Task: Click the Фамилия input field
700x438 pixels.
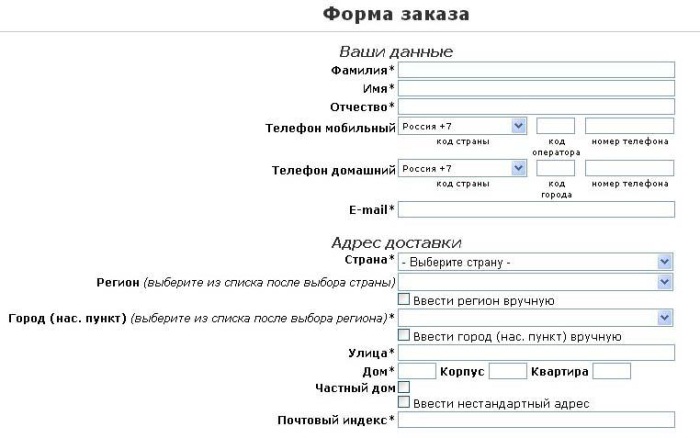Action: (x=536, y=70)
